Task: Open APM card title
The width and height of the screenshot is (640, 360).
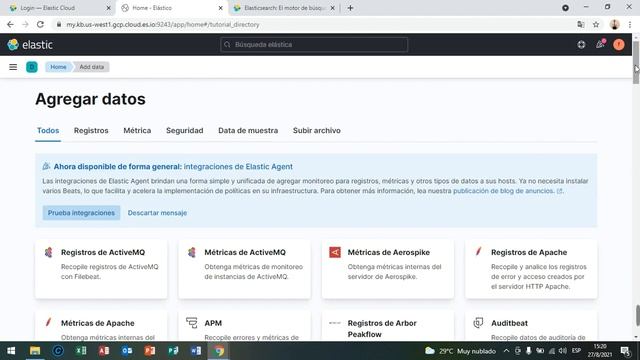Action: click(x=213, y=323)
